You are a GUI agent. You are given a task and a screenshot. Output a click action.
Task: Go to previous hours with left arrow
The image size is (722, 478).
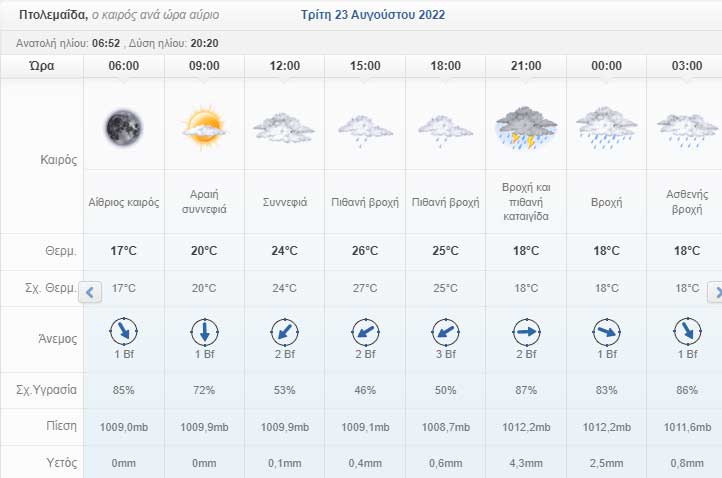90,292
